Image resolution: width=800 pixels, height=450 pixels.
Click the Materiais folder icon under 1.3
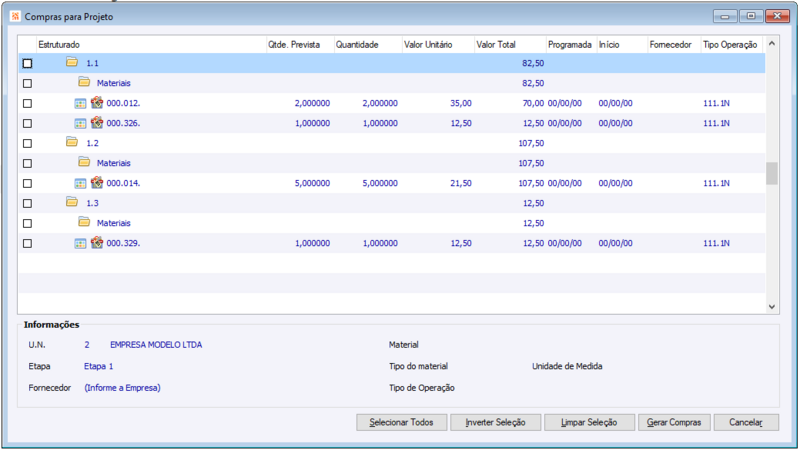(x=84, y=222)
